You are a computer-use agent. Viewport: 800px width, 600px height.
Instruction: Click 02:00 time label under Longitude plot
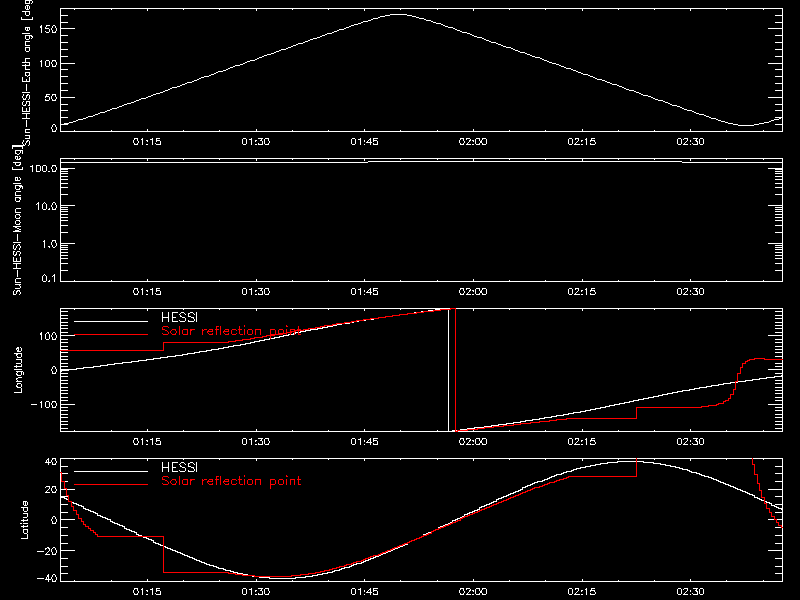tap(473, 441)
